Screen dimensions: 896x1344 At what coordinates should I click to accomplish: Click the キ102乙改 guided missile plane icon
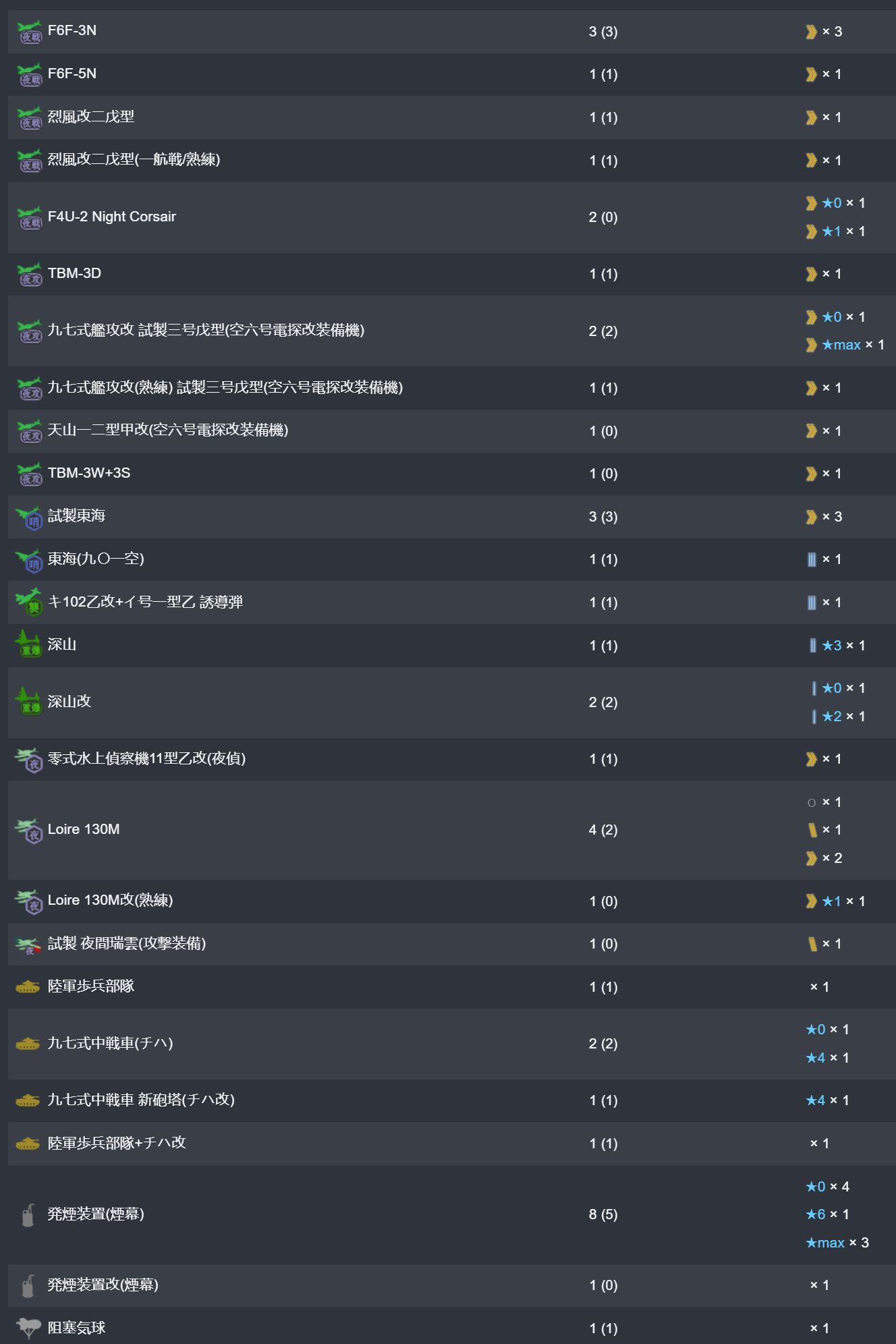(29, 602)
